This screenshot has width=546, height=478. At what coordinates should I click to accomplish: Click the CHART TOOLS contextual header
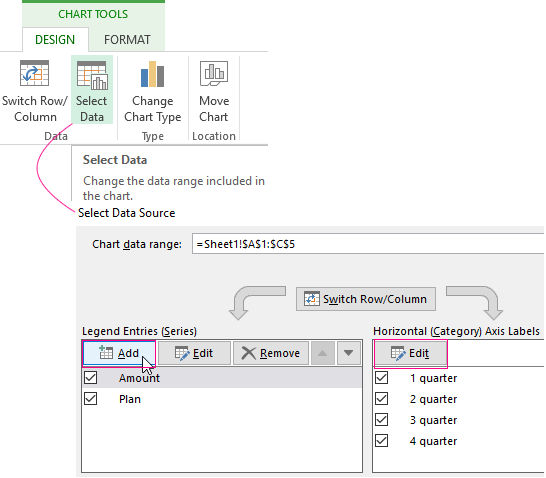[x=93, y=14]
